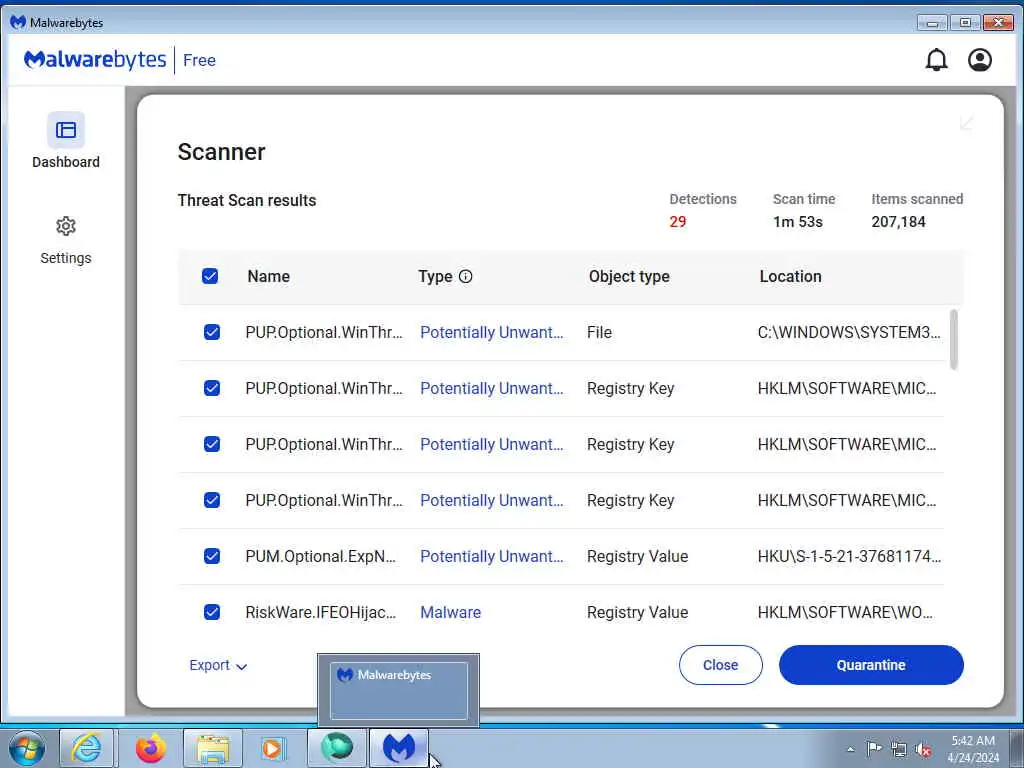This screenshot has height=768, width=1024.
Task: Click the results list scrollbar
Action: tap(953, 340)
